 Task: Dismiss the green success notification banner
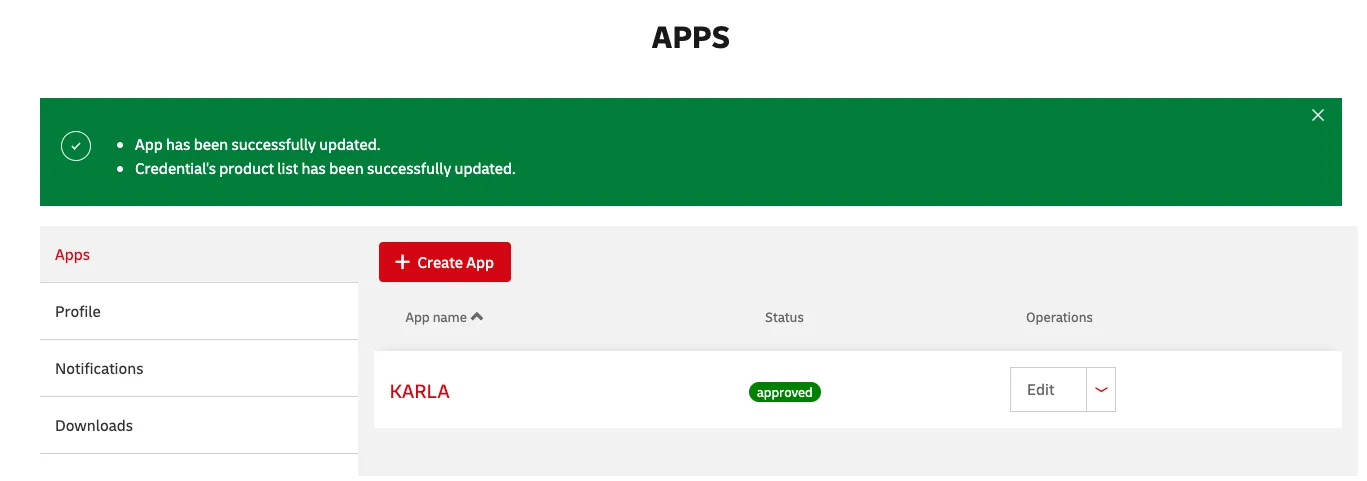[1317, 115]
